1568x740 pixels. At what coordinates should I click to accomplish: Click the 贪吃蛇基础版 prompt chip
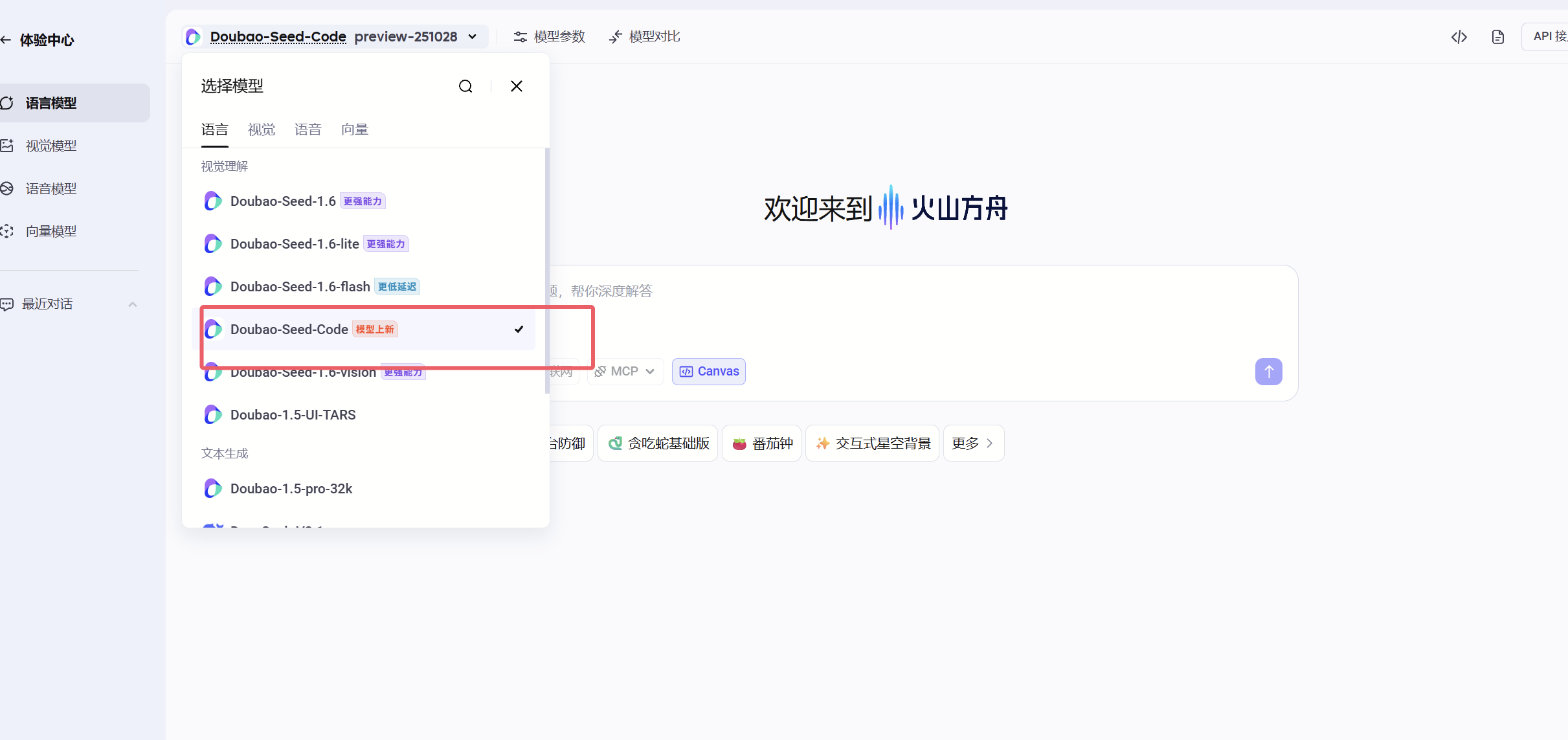tap(658, 443)
